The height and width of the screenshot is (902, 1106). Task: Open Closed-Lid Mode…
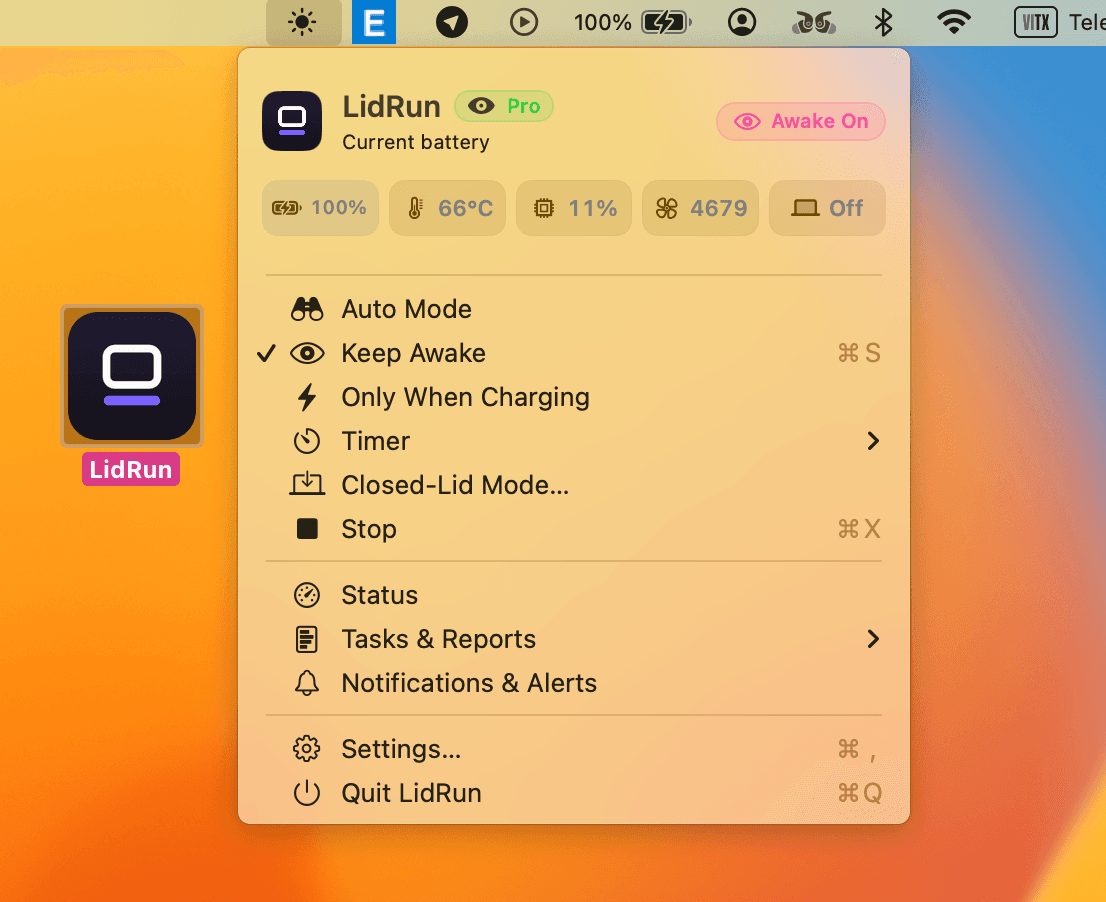pos(573,484)
